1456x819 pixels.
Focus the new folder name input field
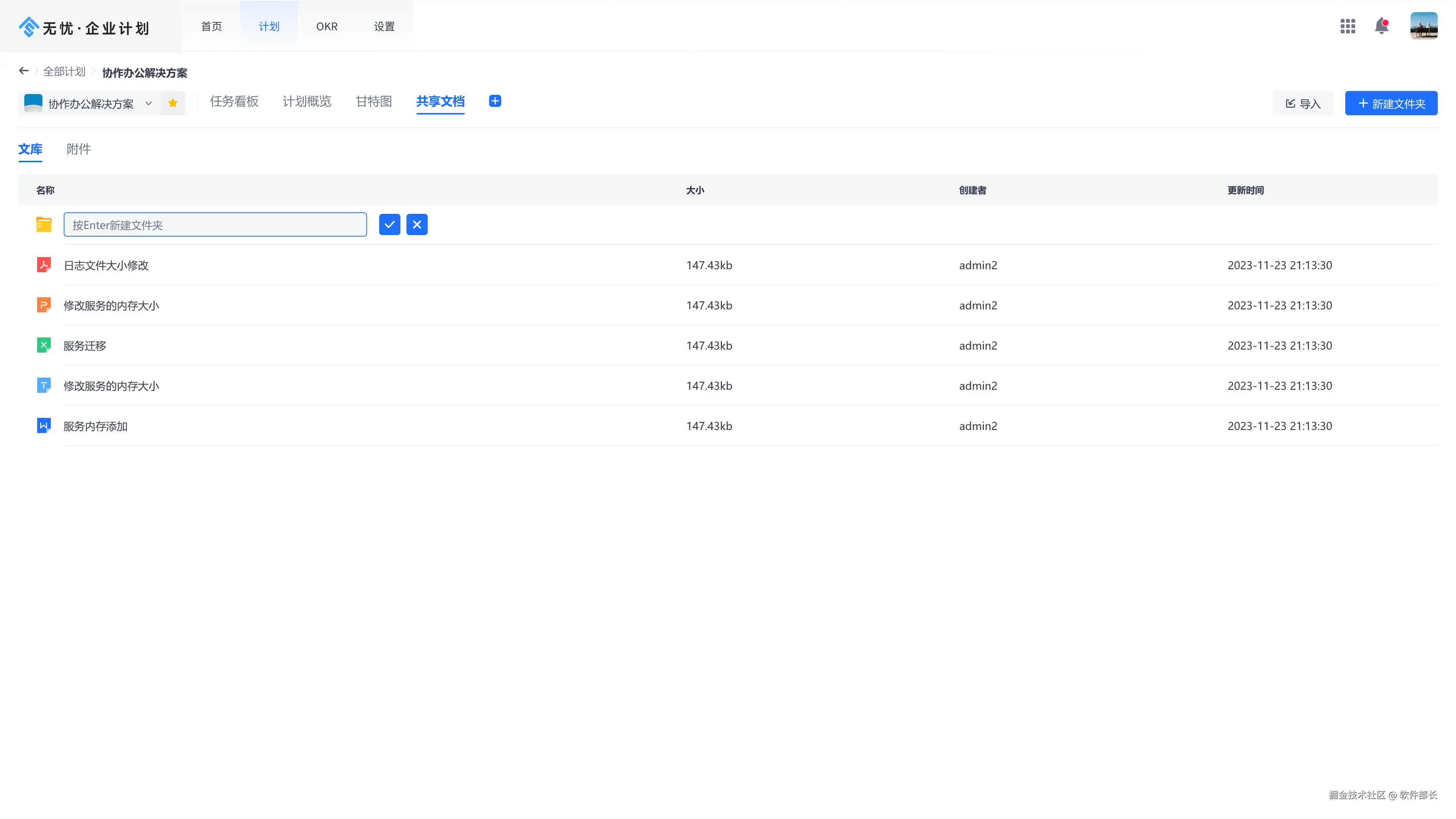[x=215, y=224]
